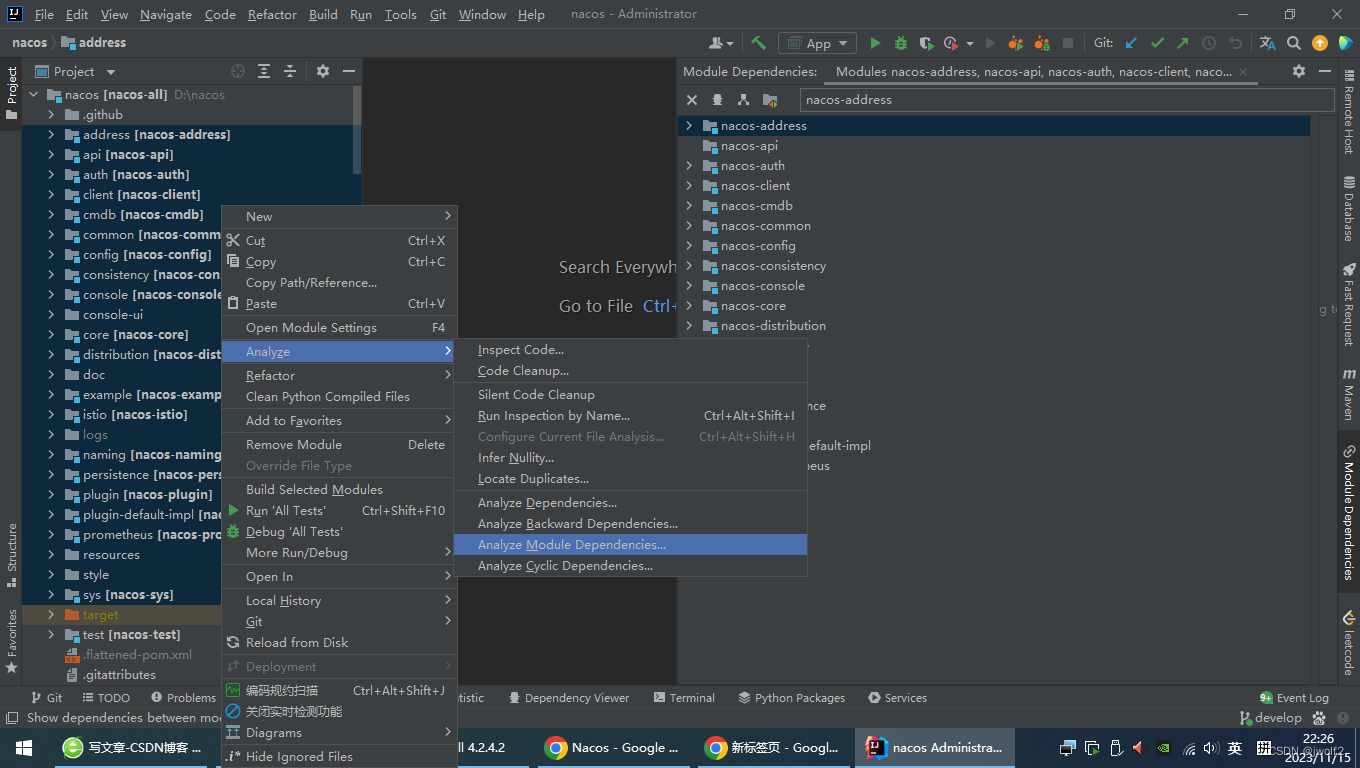Open the Database side tool window
Screen dimensions: 1360x768
coord(1349,209)
